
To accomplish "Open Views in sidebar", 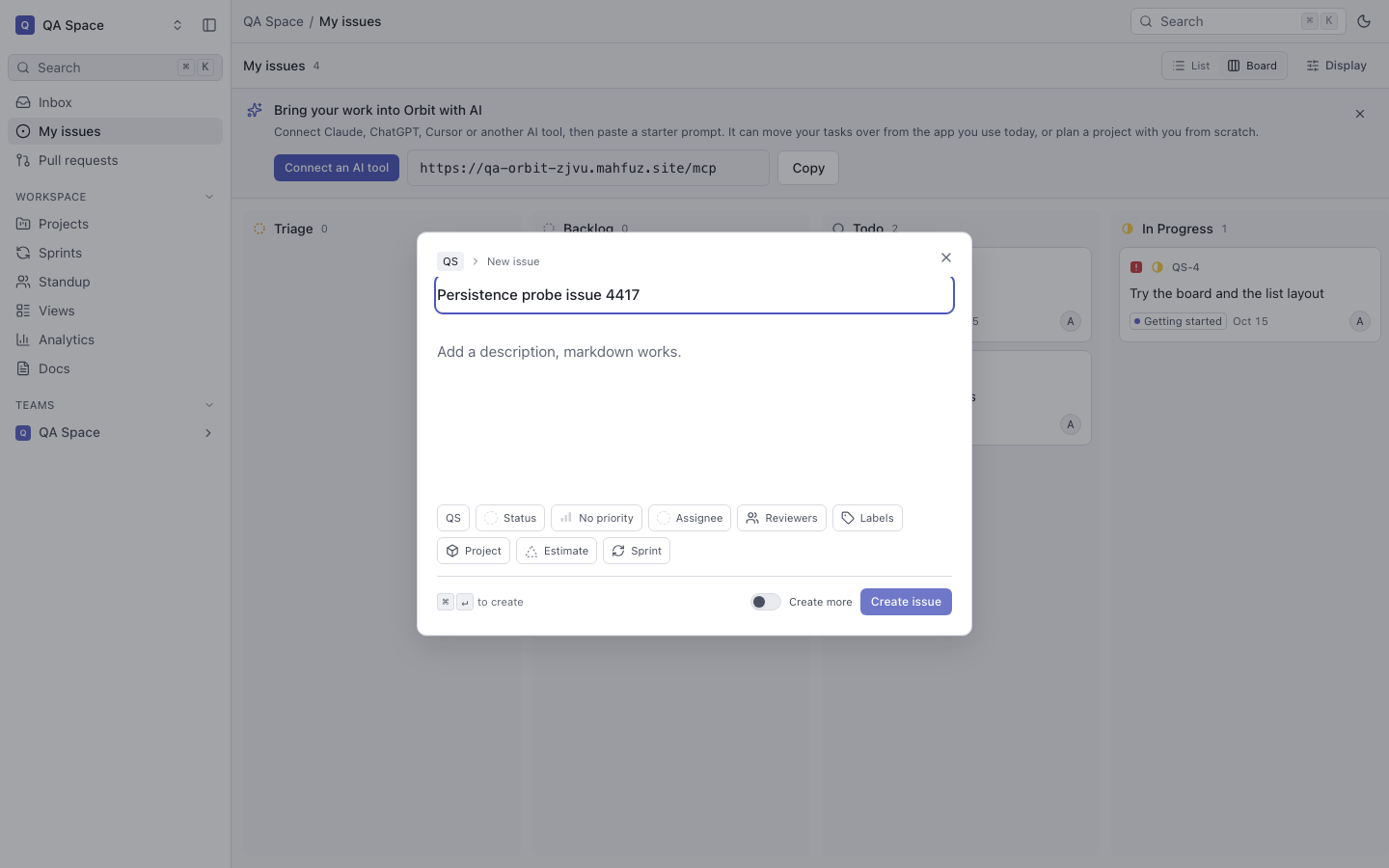I will 115,311.
